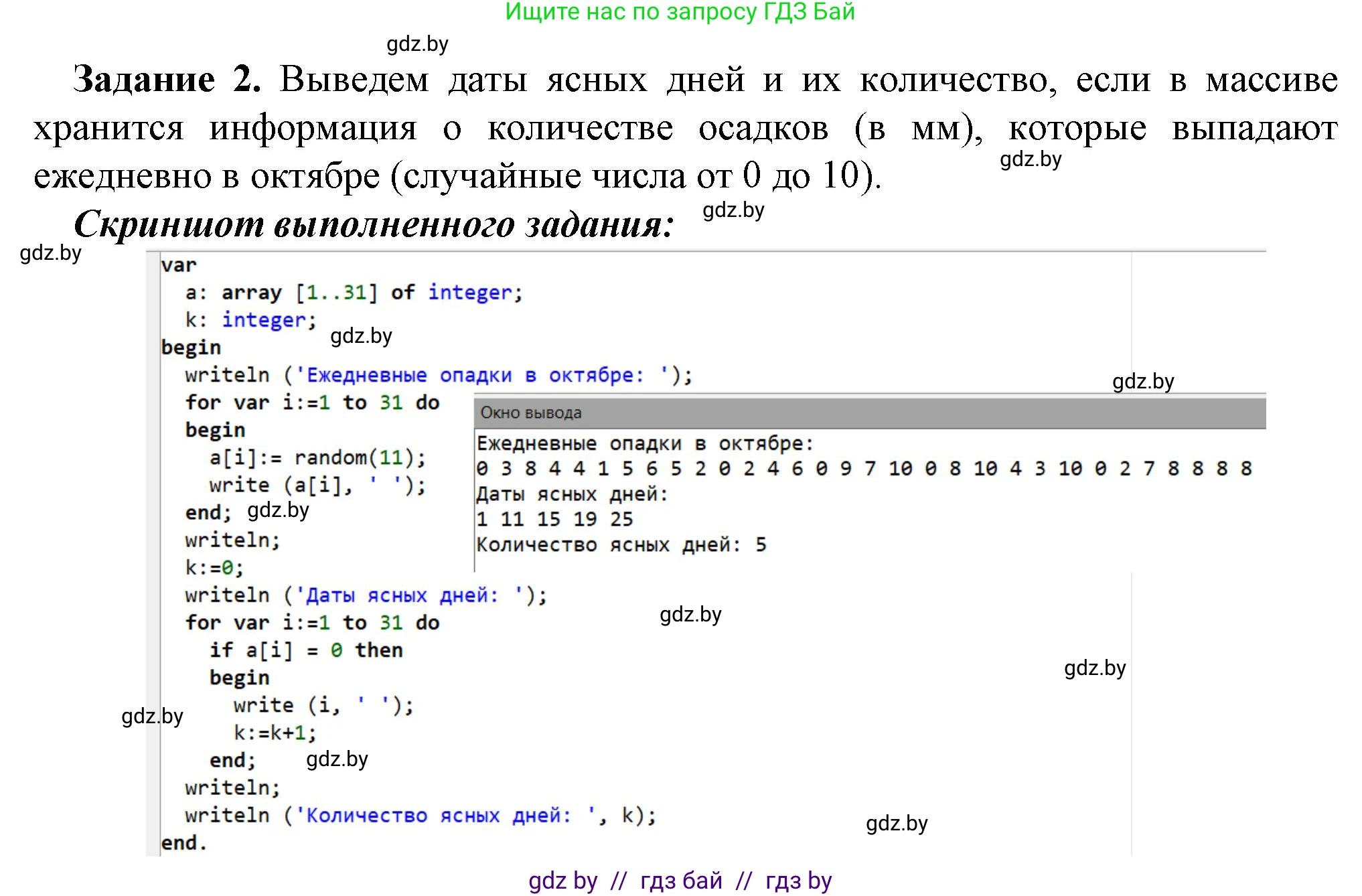Click the final 'end.' line of code
The width and height of the screenshot is (1362, 896).
pos(183,842)
